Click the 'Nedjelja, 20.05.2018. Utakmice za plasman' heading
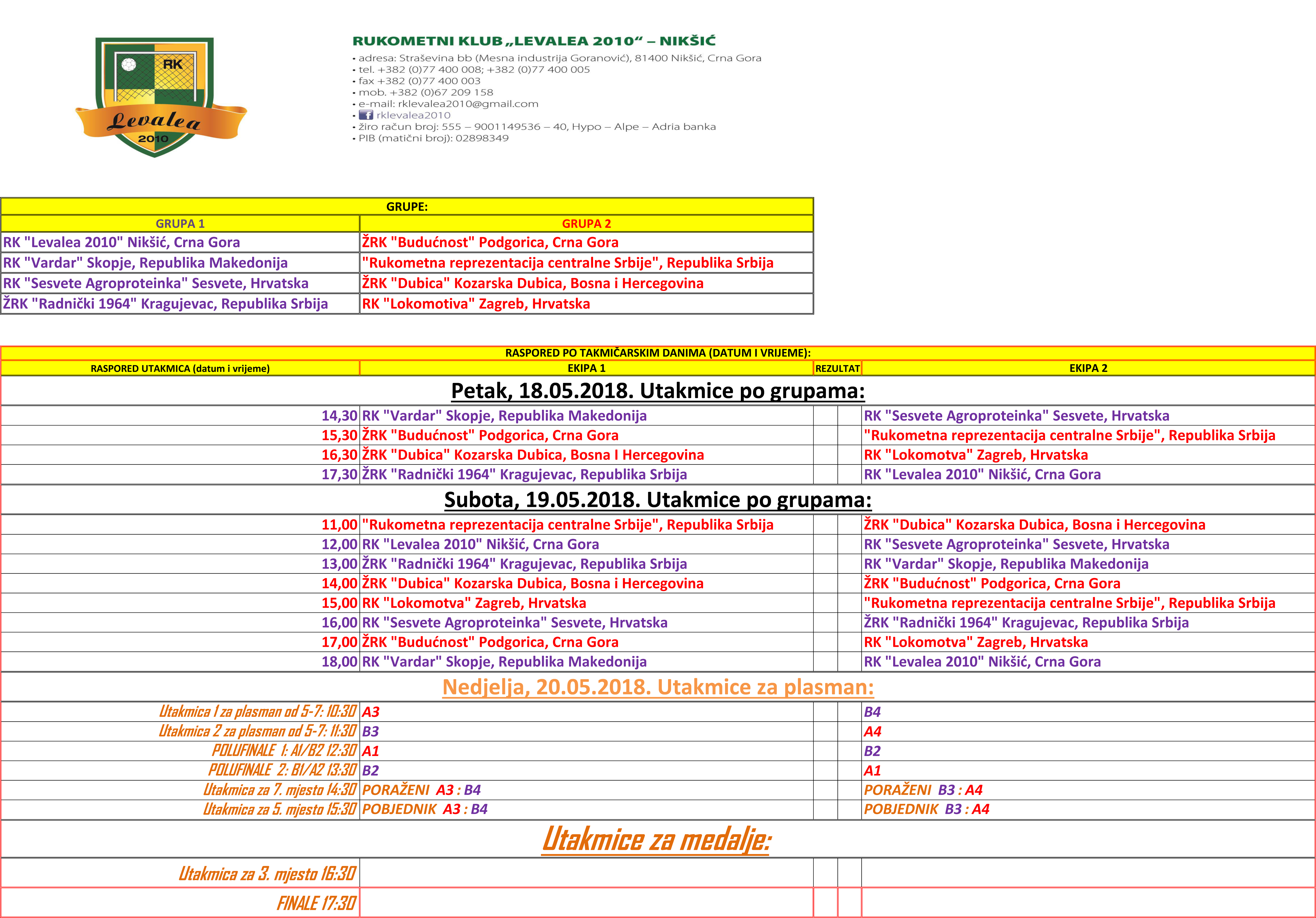This screenshot has height=918, width=1316. 658,687
